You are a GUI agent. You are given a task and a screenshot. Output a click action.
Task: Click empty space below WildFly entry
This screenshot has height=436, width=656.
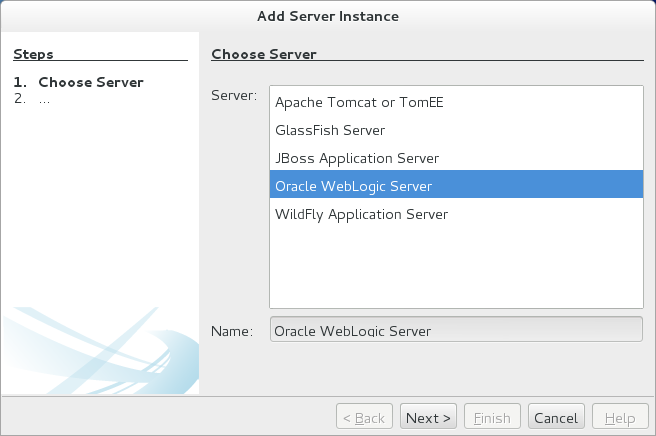(x=455, y=265)
